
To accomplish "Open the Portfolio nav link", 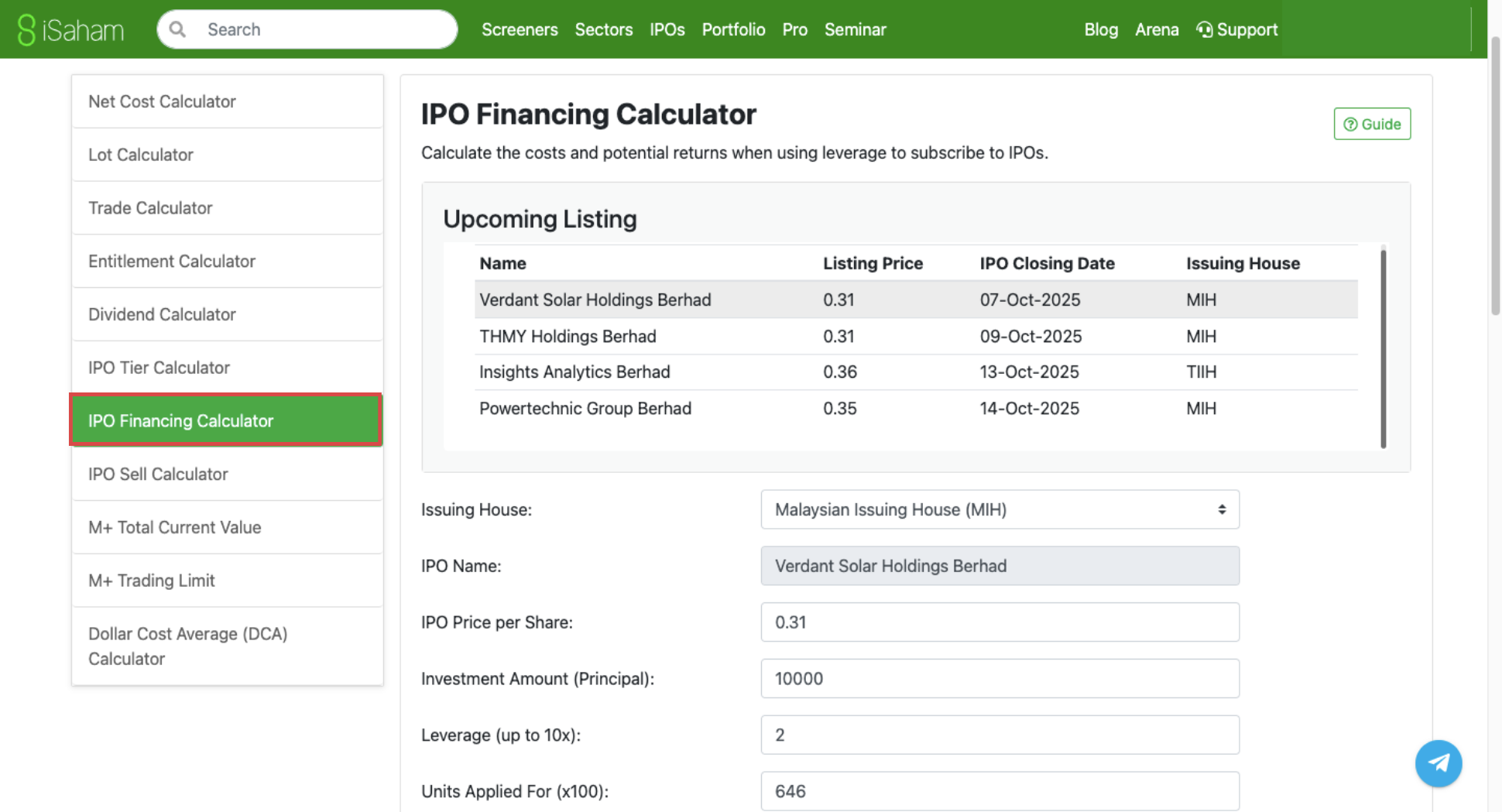I will 733,29.
